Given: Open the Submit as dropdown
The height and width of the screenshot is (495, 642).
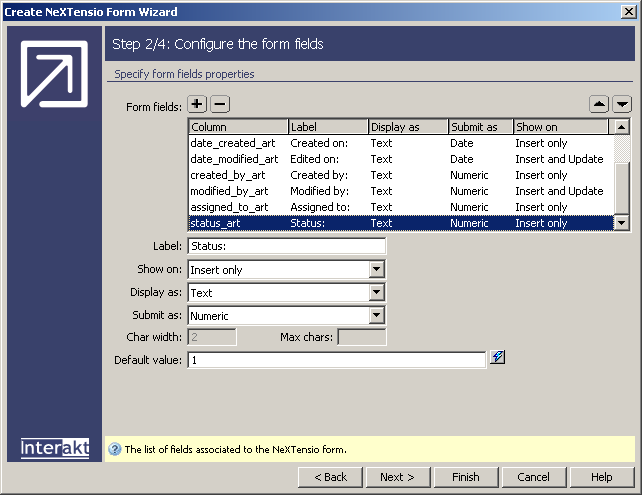Looking at the screenshot, I should pyautogui.click(x=376, y=315).
